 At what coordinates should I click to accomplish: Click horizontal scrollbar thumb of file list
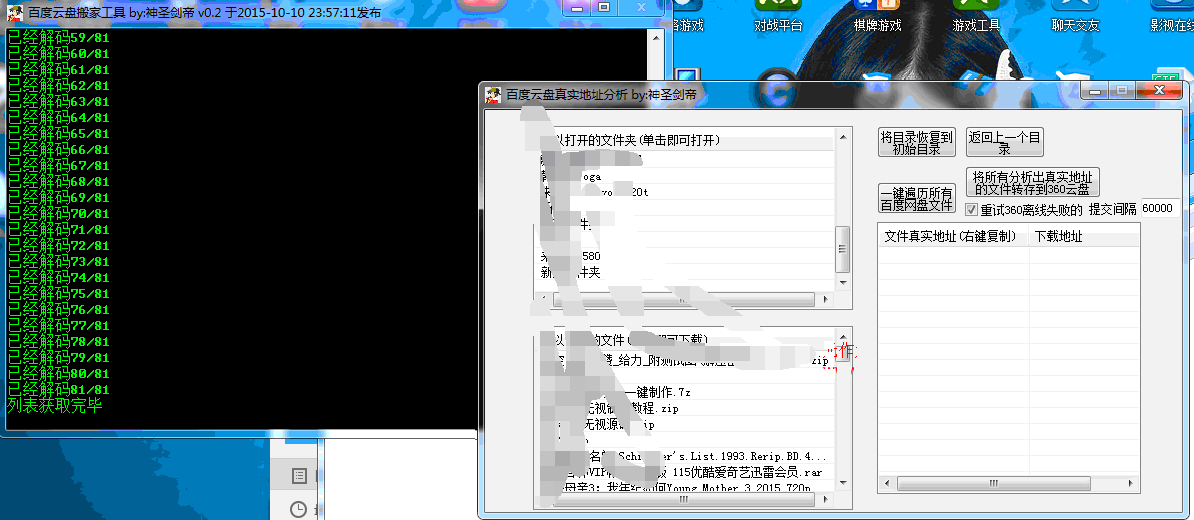click(684, 499)
